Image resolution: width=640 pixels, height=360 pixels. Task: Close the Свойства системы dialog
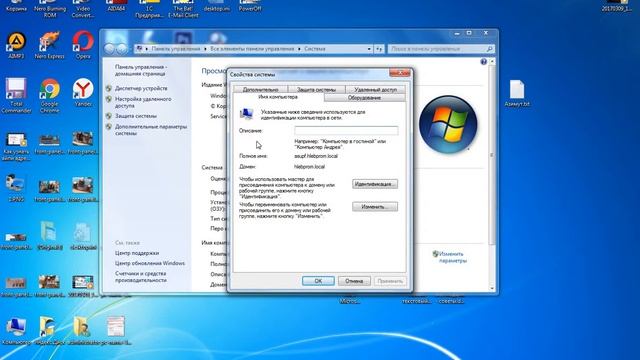[400, 73]
